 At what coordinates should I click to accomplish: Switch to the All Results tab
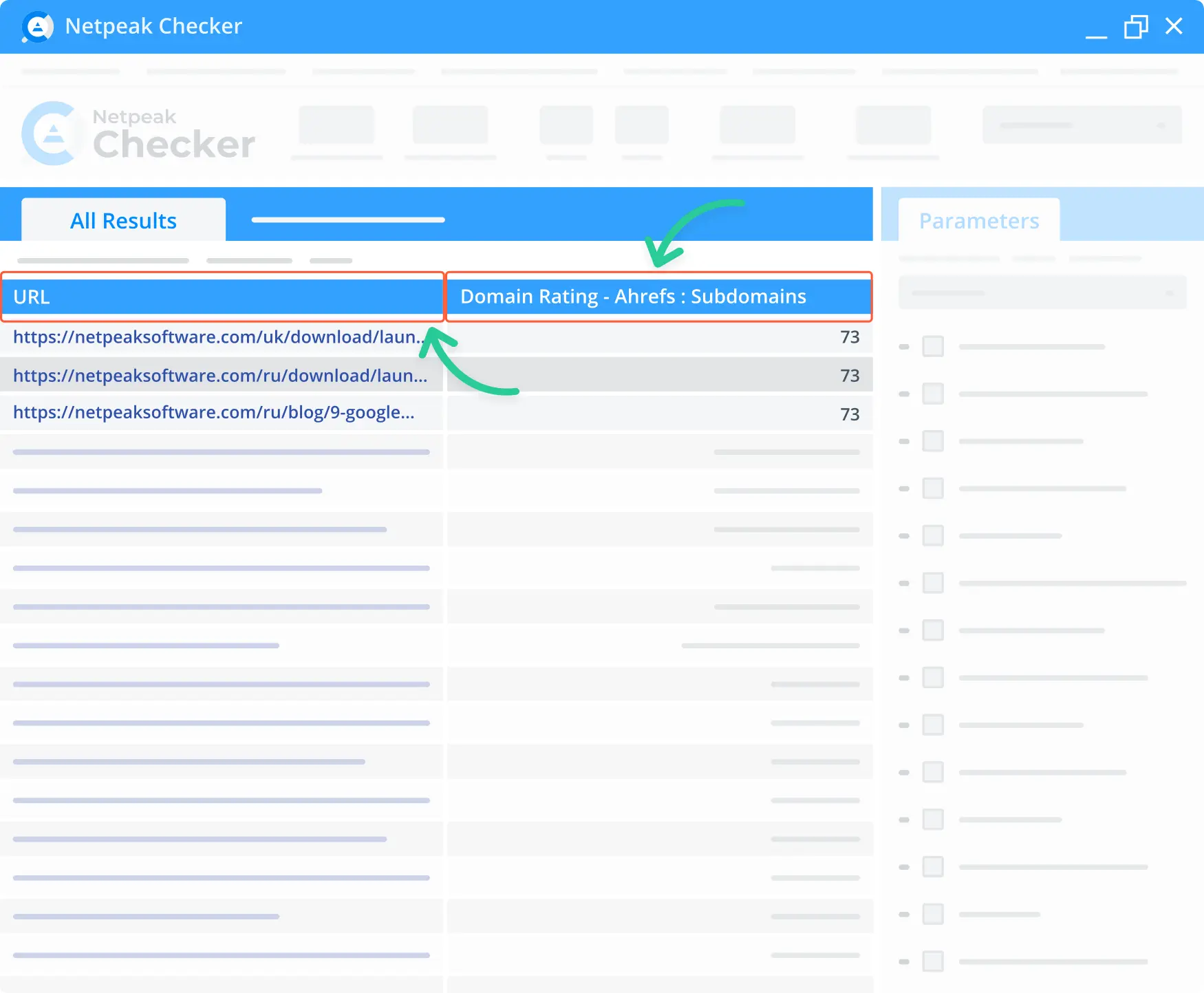(123, 220)
